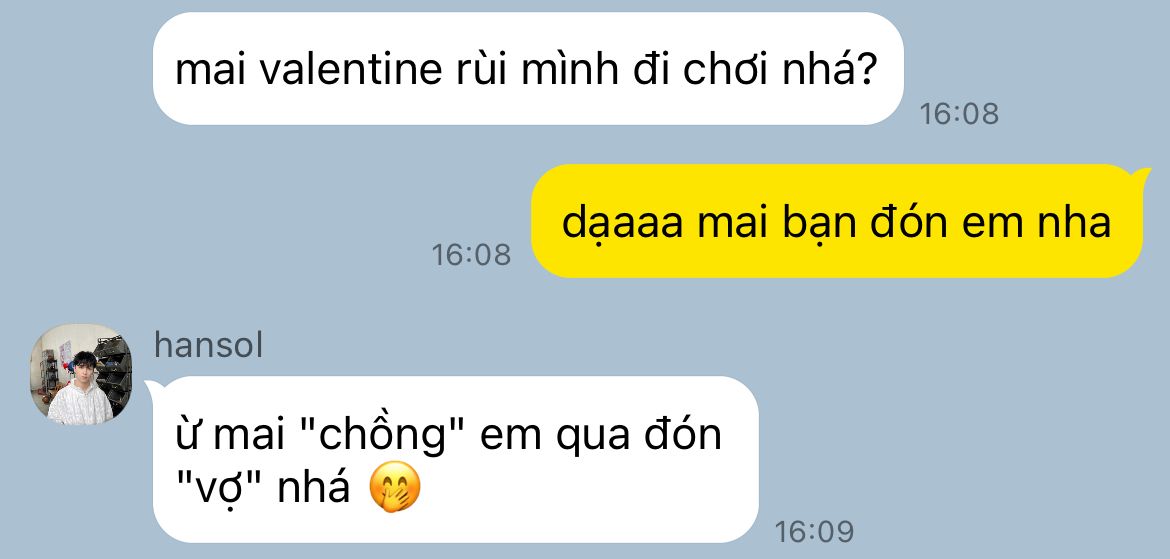Click the word "dạaaa" in the yellow bubble
The width and height of the screenshot is (1170, 559).
pyautogui.click(x=622, y=223)
